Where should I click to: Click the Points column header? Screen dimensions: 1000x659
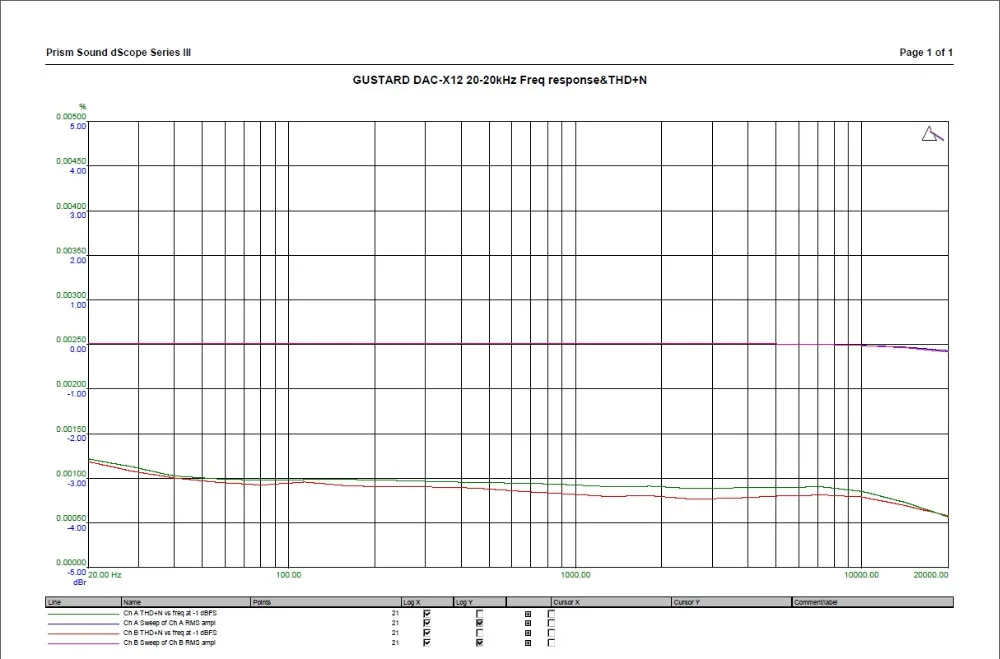pos(326,602)
